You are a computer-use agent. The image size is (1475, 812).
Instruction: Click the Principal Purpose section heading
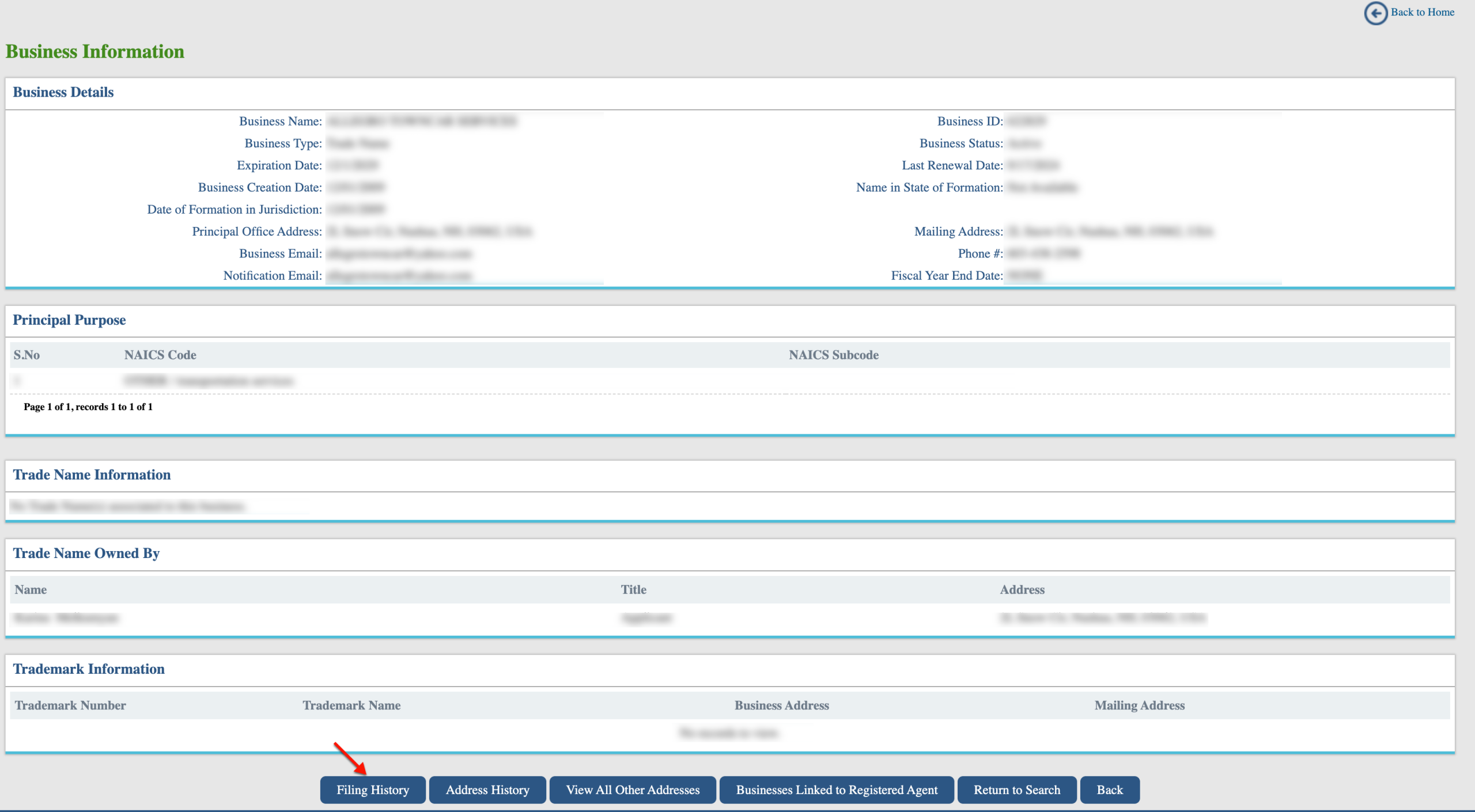pyautogui.click(x=69, y=320)
